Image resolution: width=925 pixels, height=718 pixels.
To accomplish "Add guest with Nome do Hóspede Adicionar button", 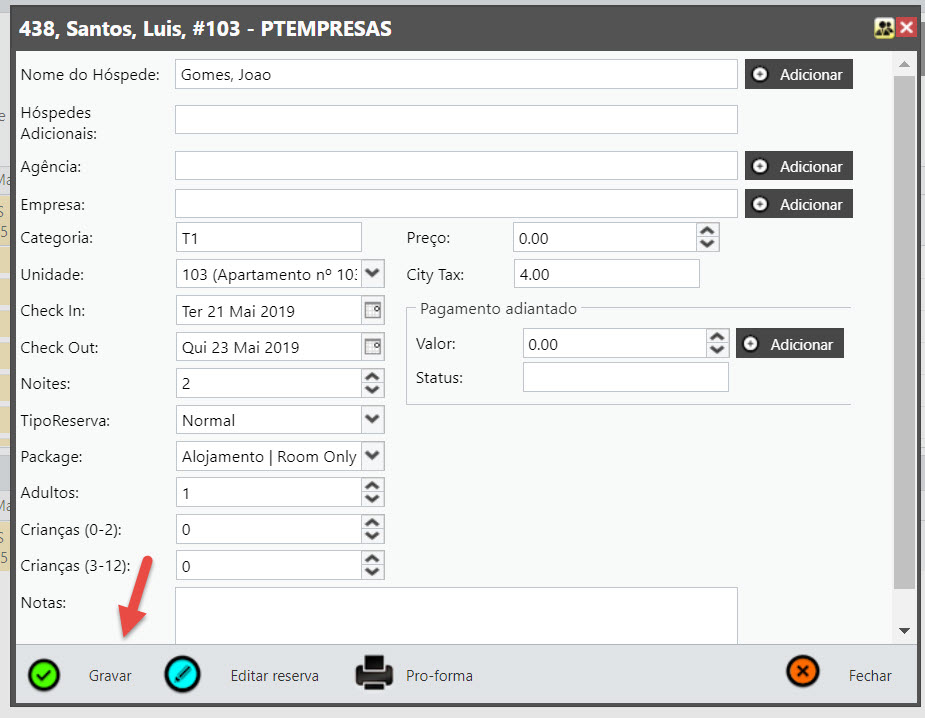I will point(798,75).
